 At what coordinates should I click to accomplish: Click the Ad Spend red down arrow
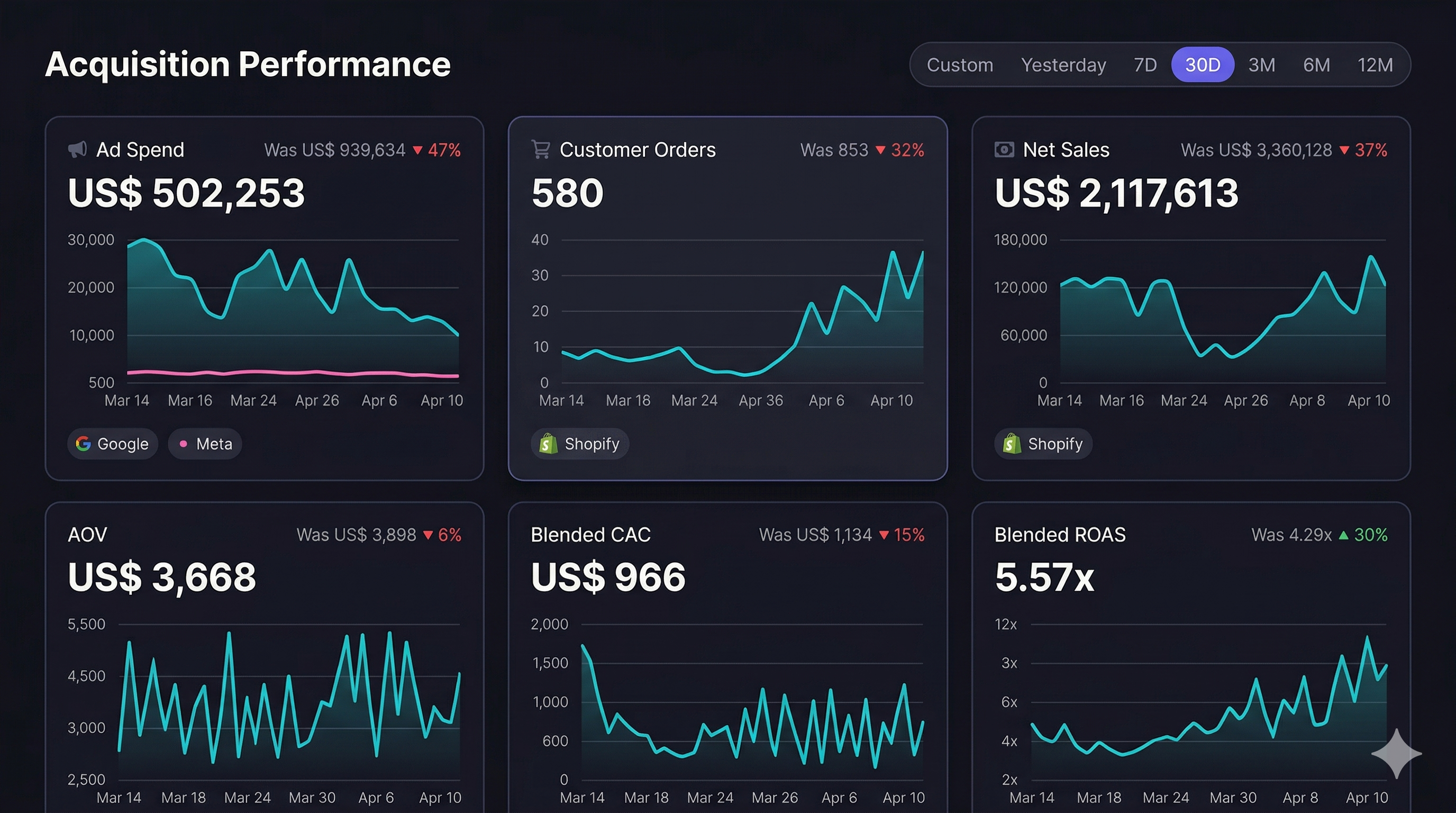click(x=417, y=150)
